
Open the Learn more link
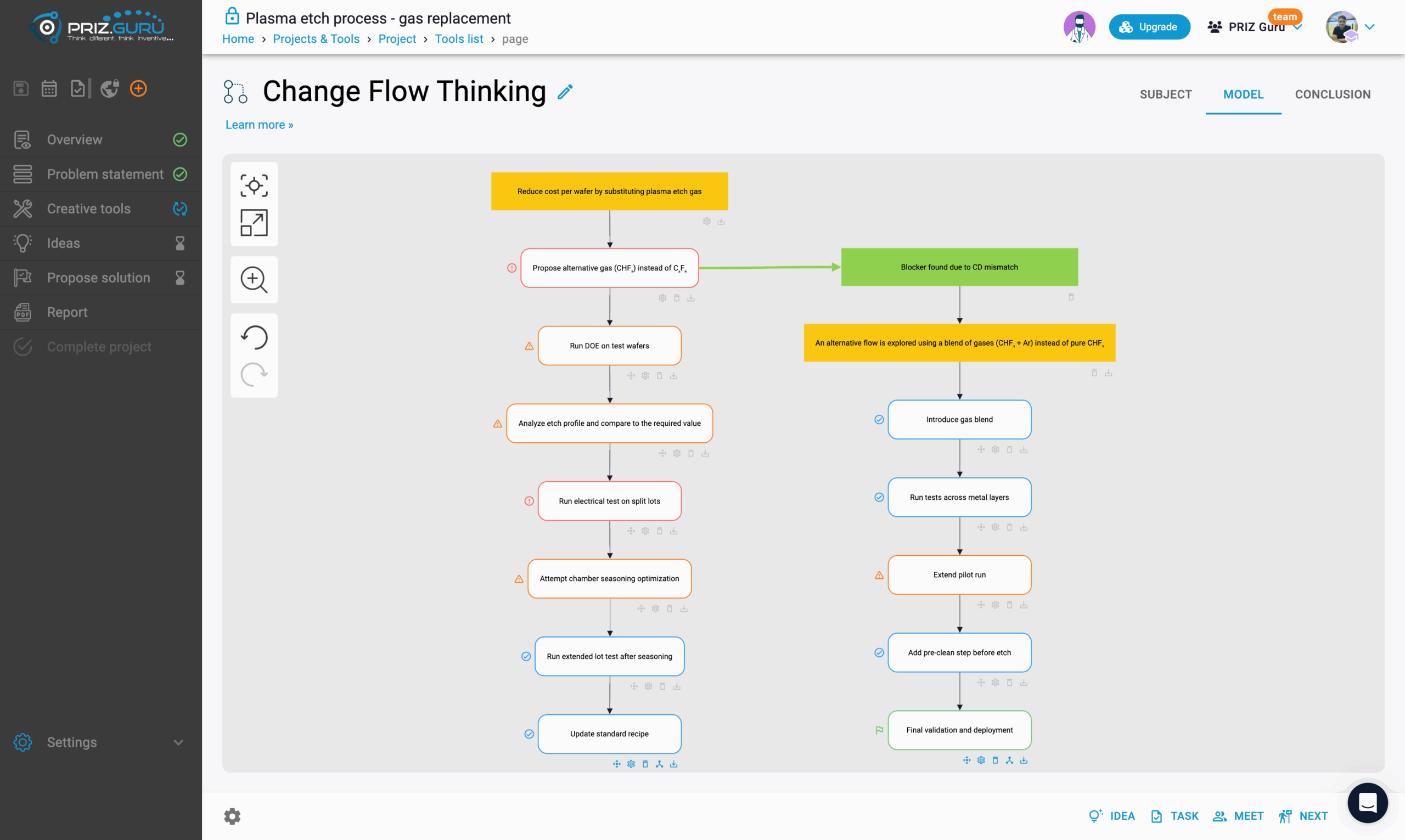[x=258, y=125]
